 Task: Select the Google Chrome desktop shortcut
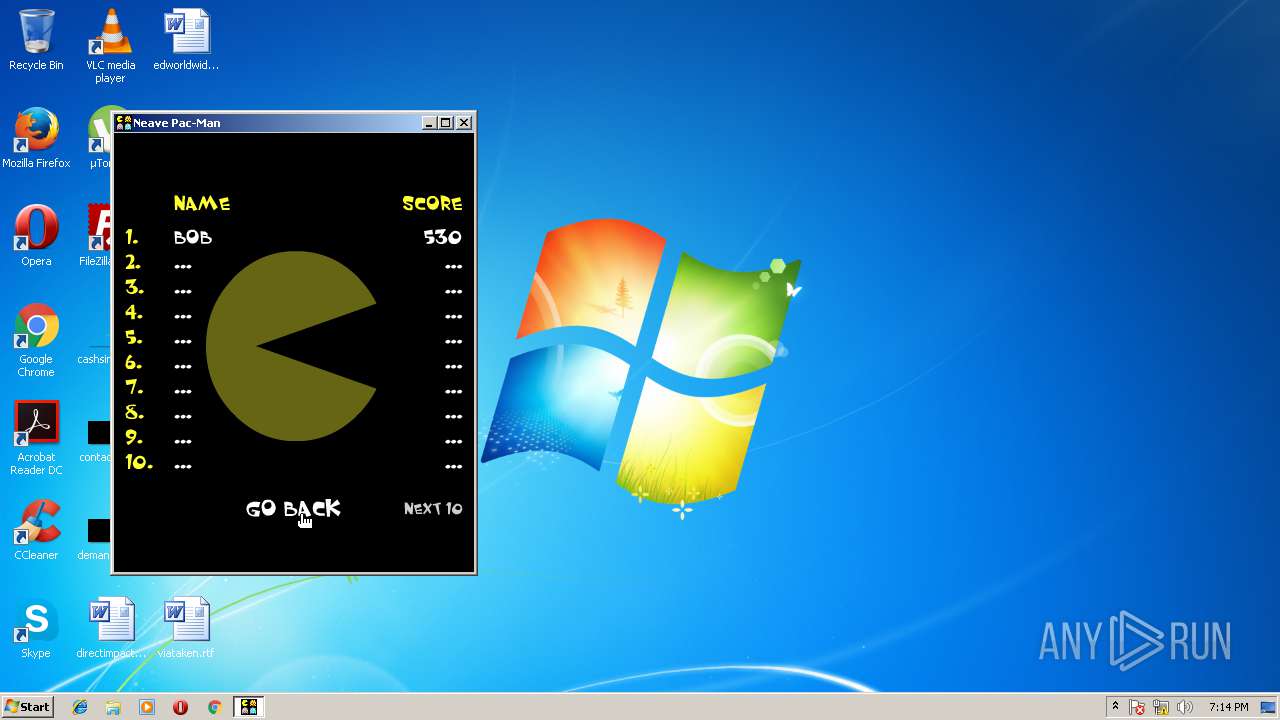click(36, 340)
